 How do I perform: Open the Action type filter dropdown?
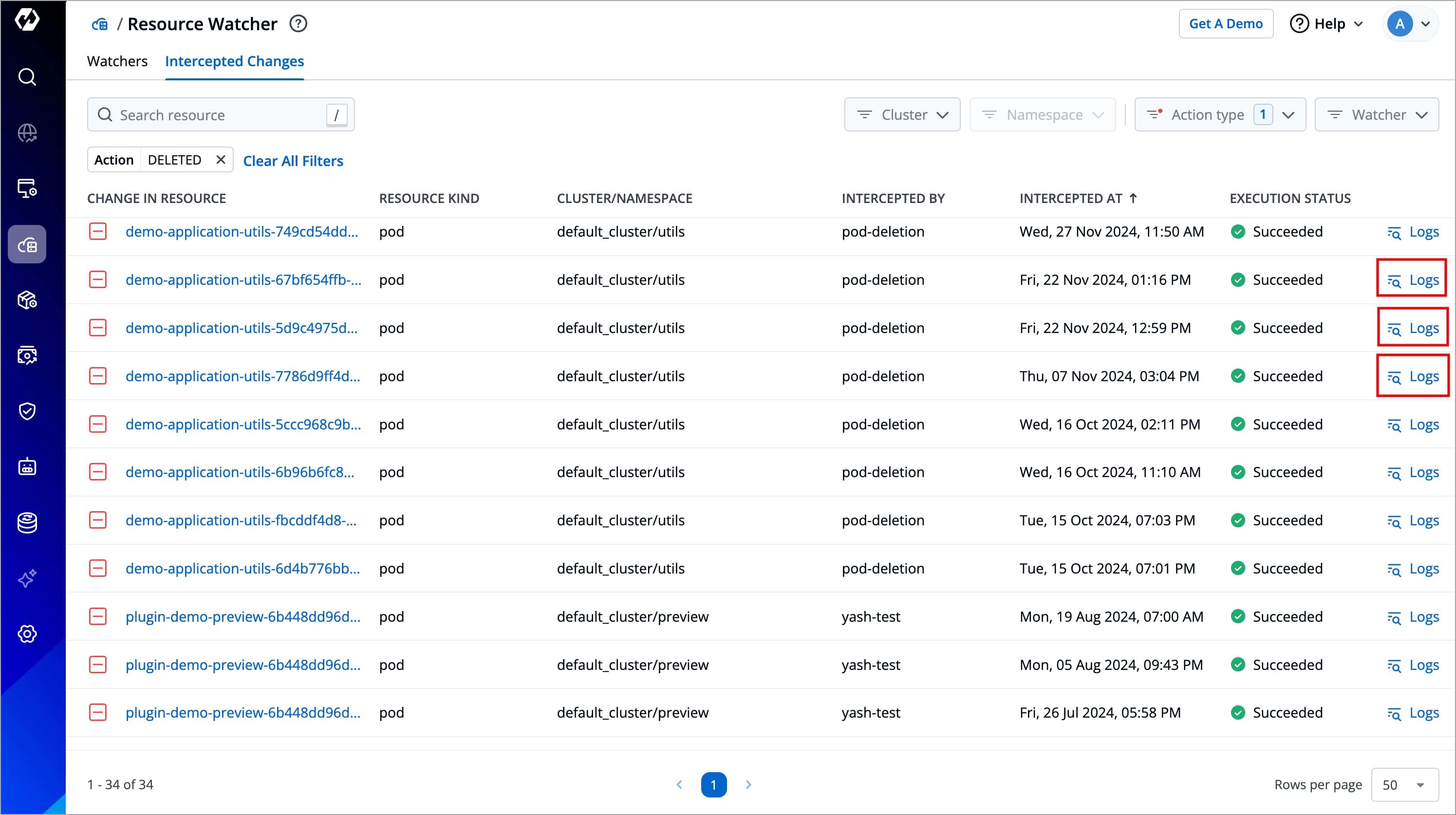[1220, 115]
